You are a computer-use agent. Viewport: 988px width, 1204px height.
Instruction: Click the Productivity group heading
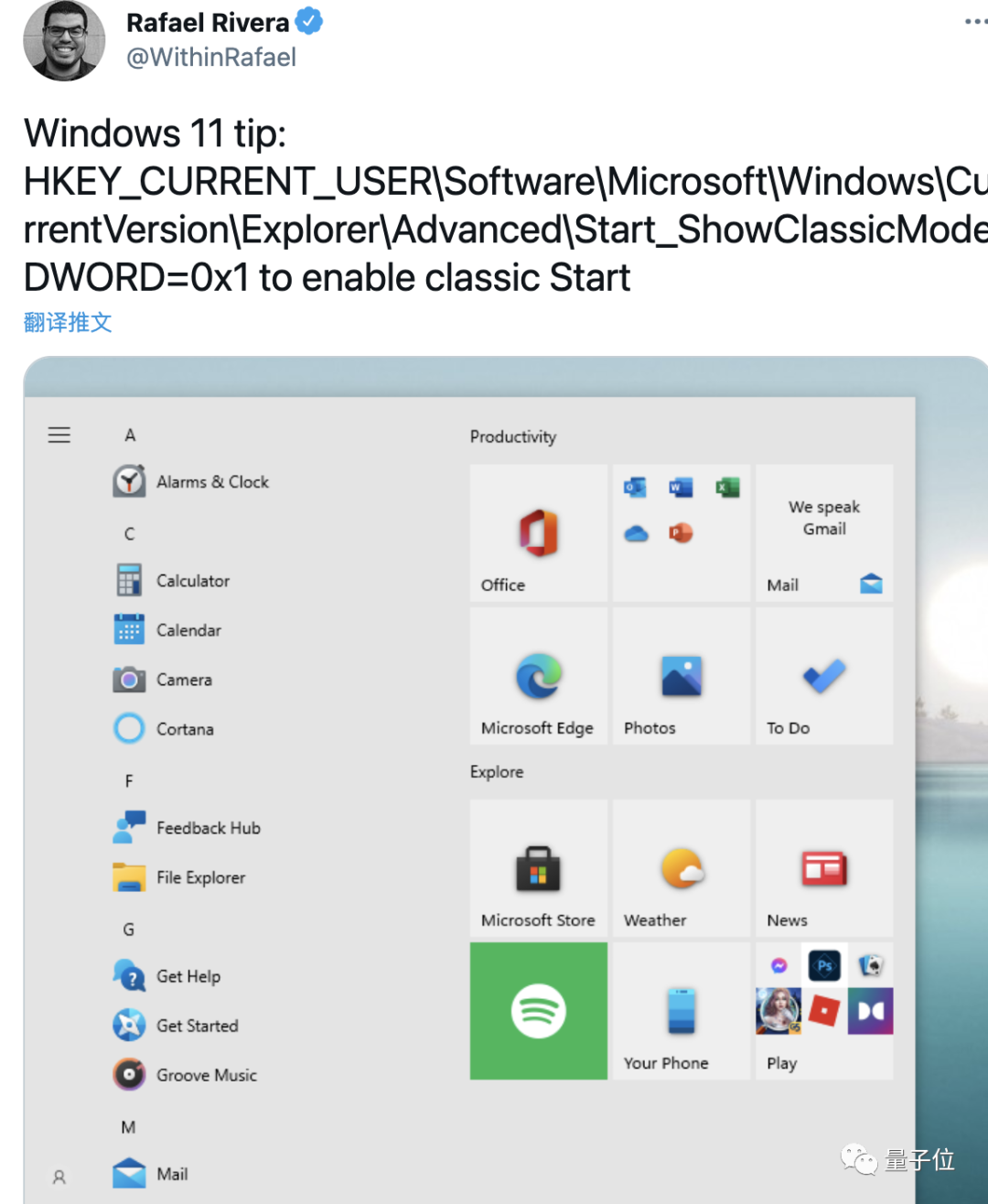point(513,436)
